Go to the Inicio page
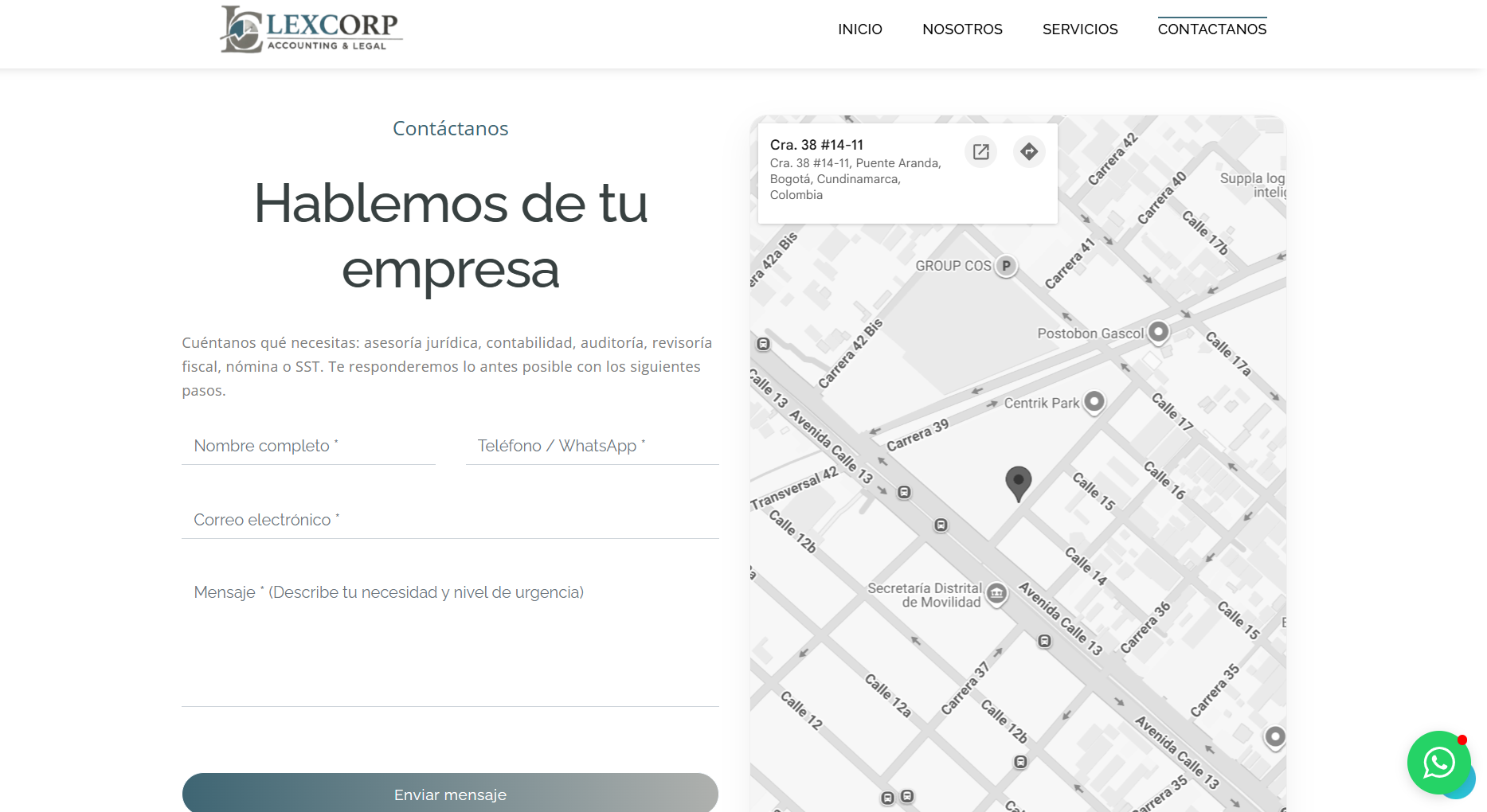 point(859,29)
